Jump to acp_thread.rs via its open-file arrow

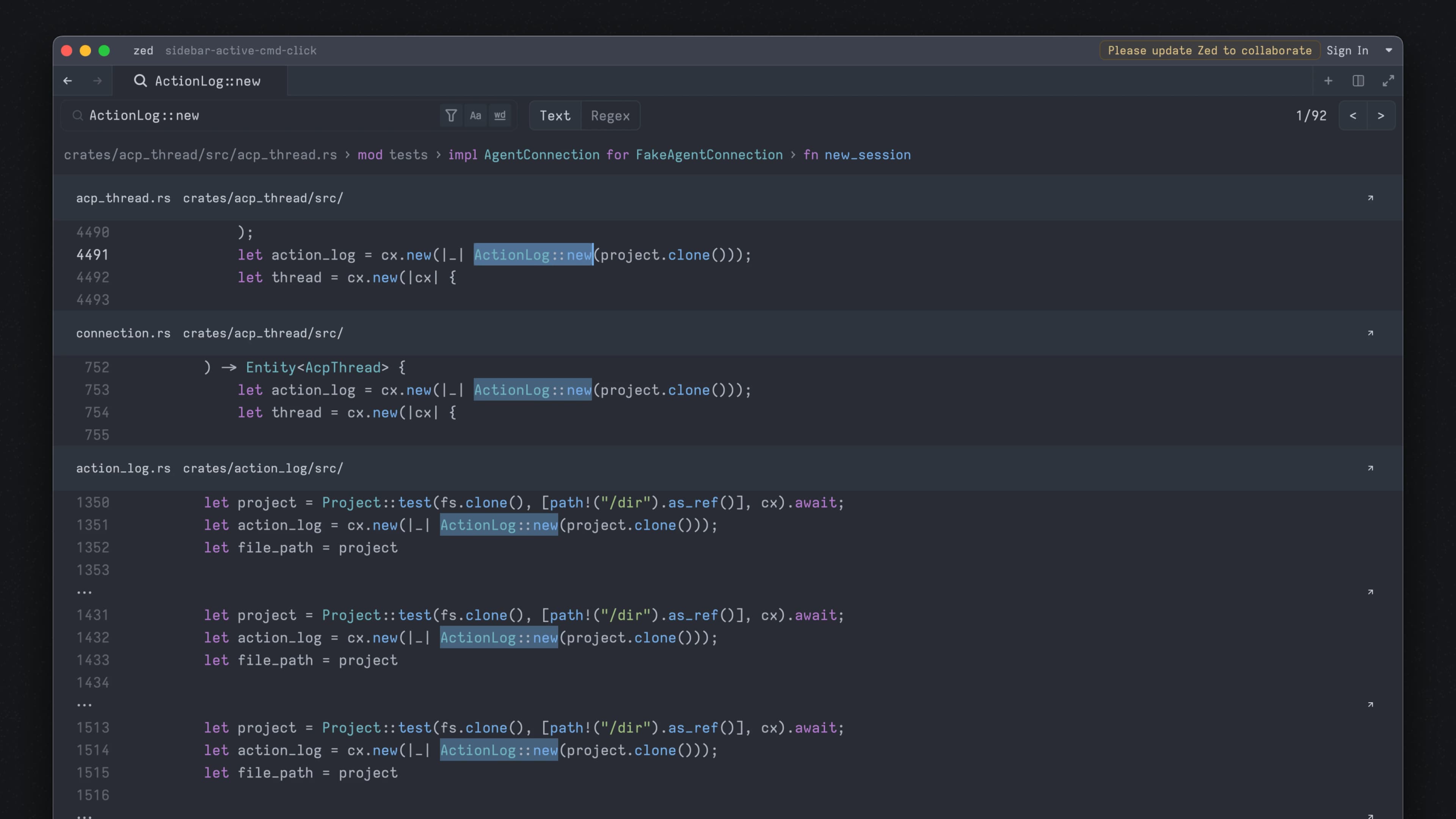tap(1371, 198)
